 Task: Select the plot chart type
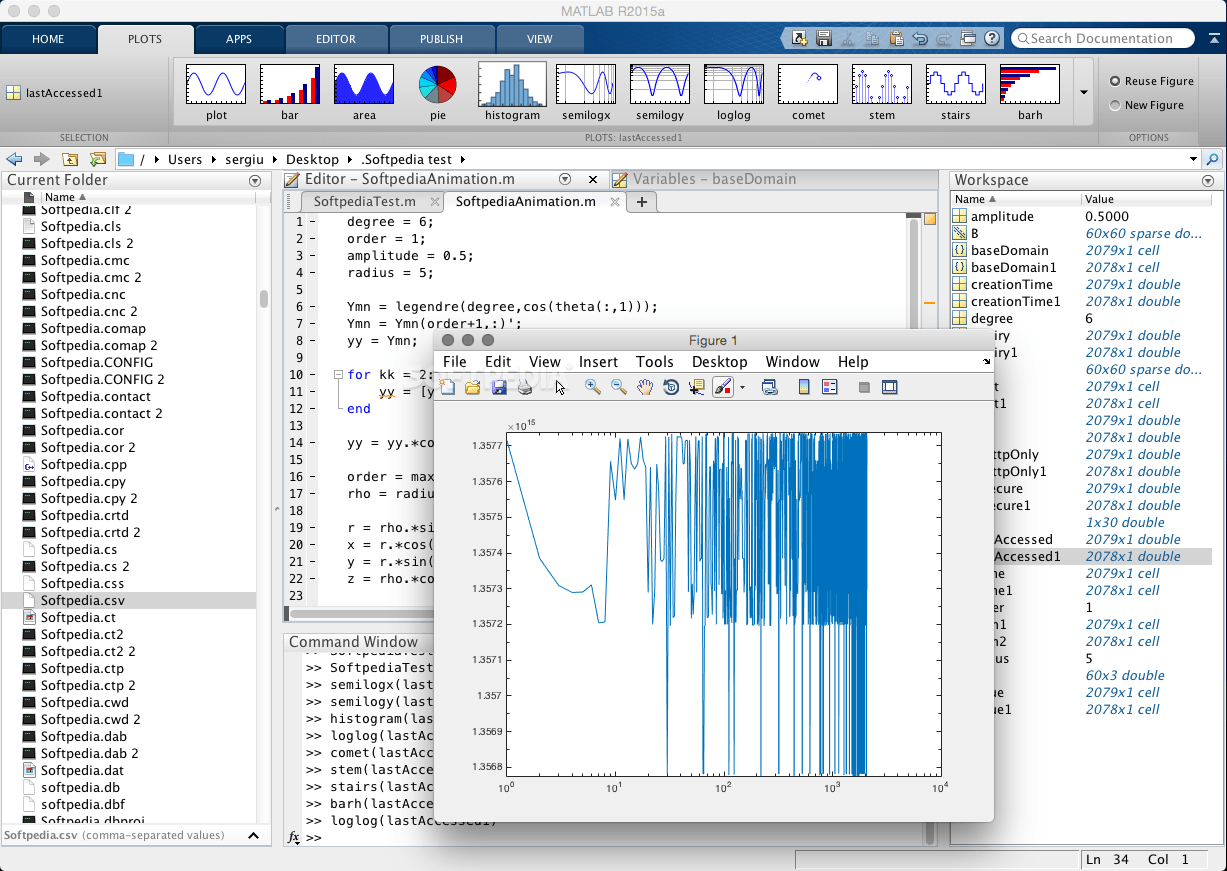216,92
